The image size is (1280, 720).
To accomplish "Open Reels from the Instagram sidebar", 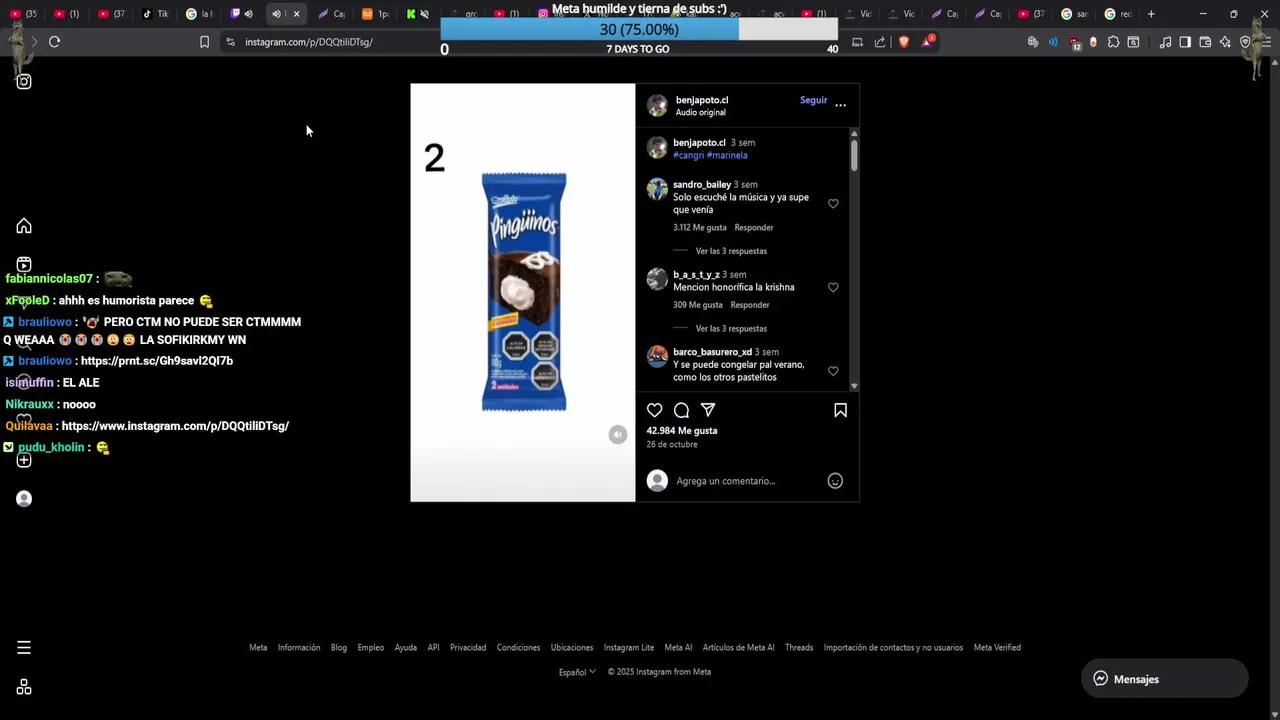I will click(24, 265).
